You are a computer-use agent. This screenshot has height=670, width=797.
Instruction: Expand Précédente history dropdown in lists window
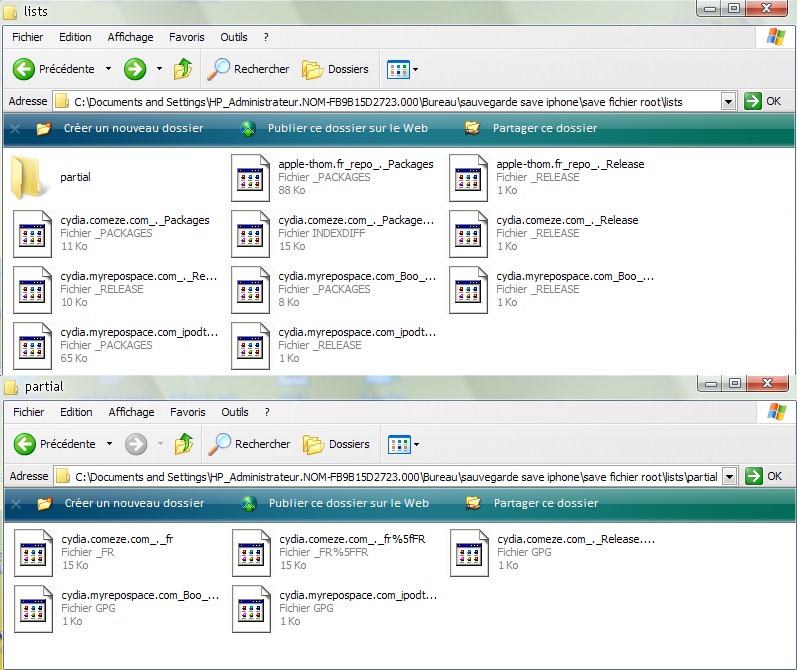108,69
